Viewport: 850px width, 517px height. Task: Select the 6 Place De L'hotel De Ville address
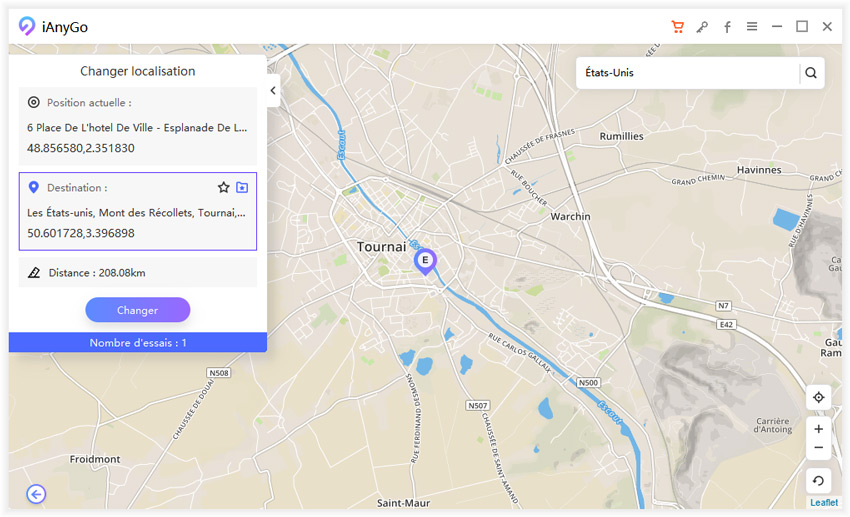(x=137, y=127)
